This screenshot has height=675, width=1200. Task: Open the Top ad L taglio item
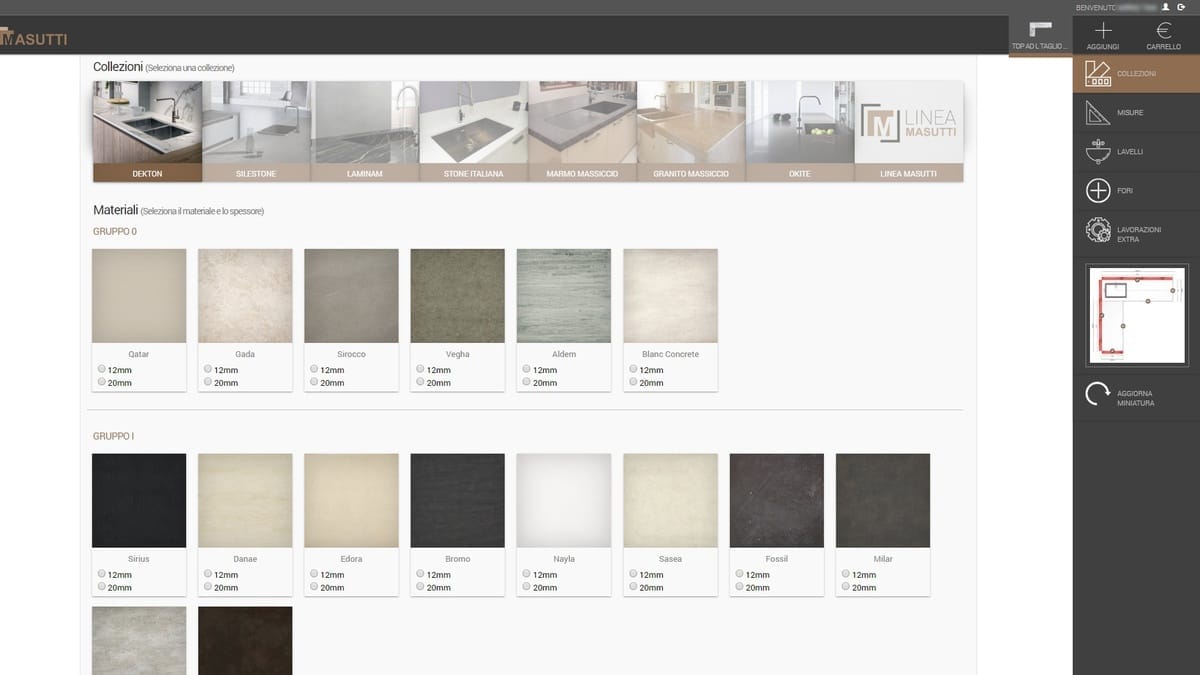[x=1040, y=36]
